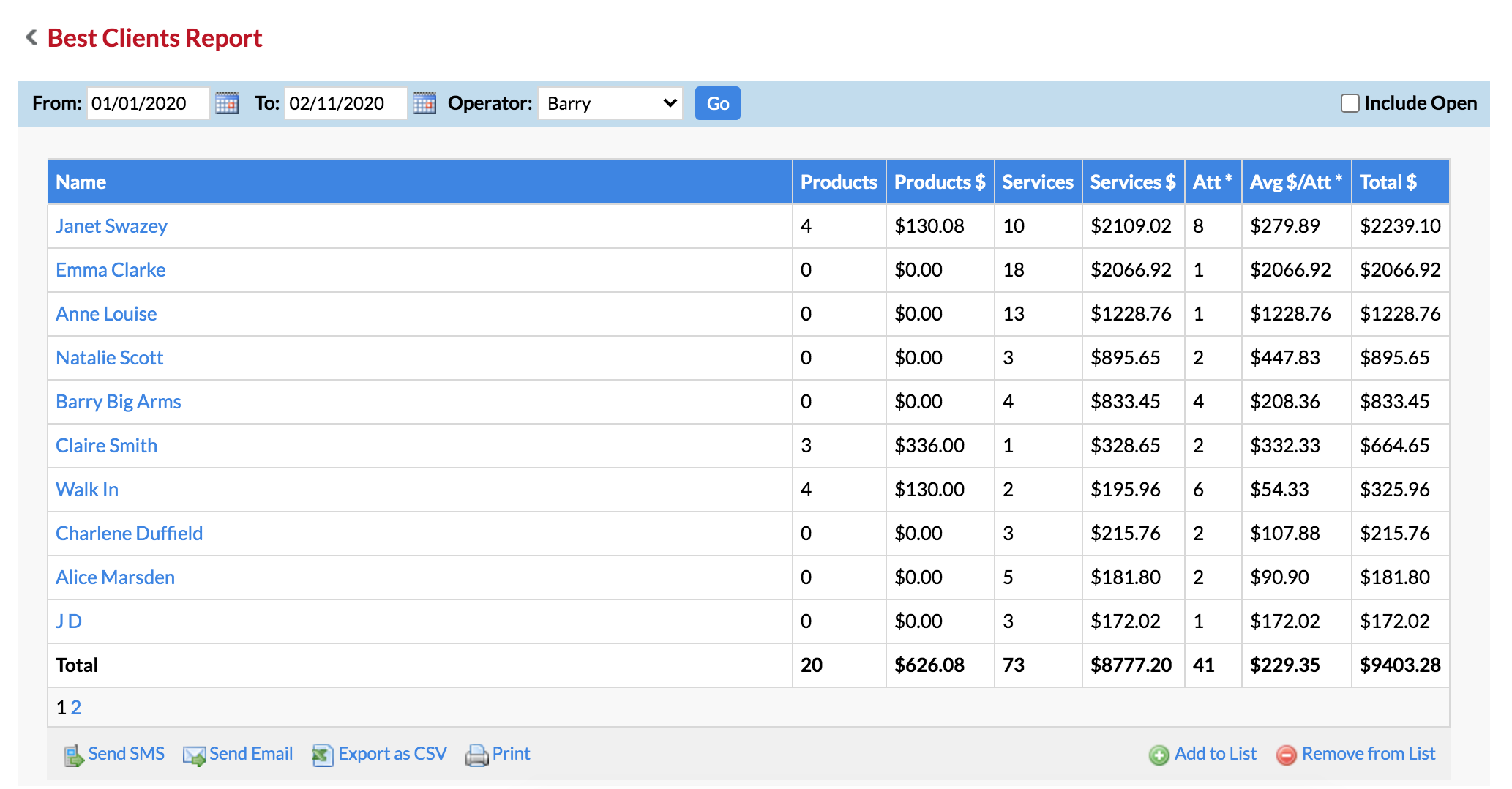Image resolution: width=1512 pixels, height=789 pixels.
Task: Select the Total row $626.08 products value
Action: click(x=940, y=665)
